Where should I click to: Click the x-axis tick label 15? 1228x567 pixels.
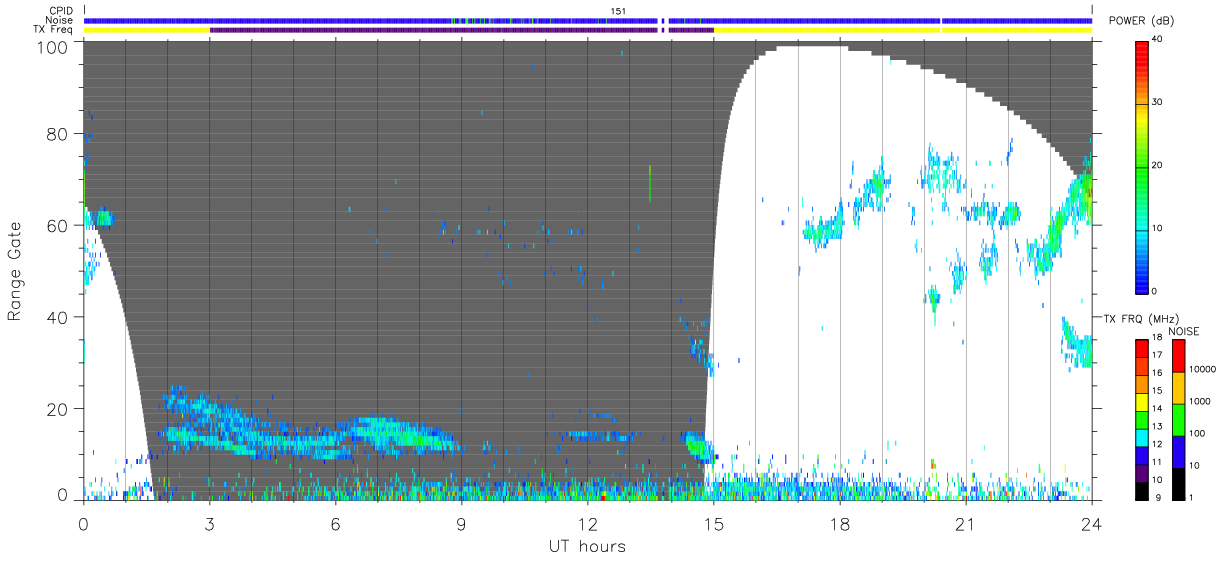pos(714,523)
